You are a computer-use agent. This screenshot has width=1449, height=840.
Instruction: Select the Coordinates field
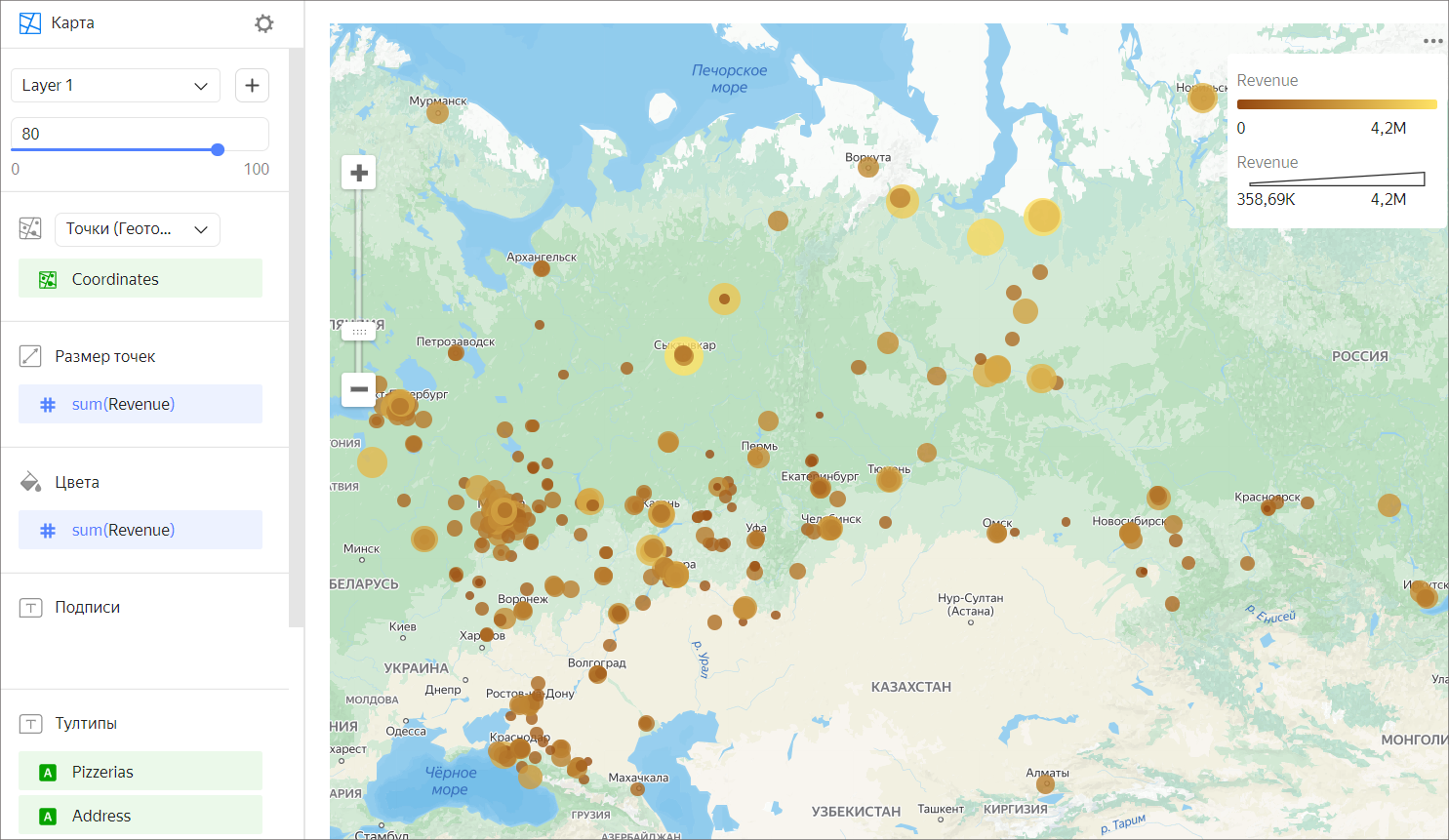click(x=141, y=279)
